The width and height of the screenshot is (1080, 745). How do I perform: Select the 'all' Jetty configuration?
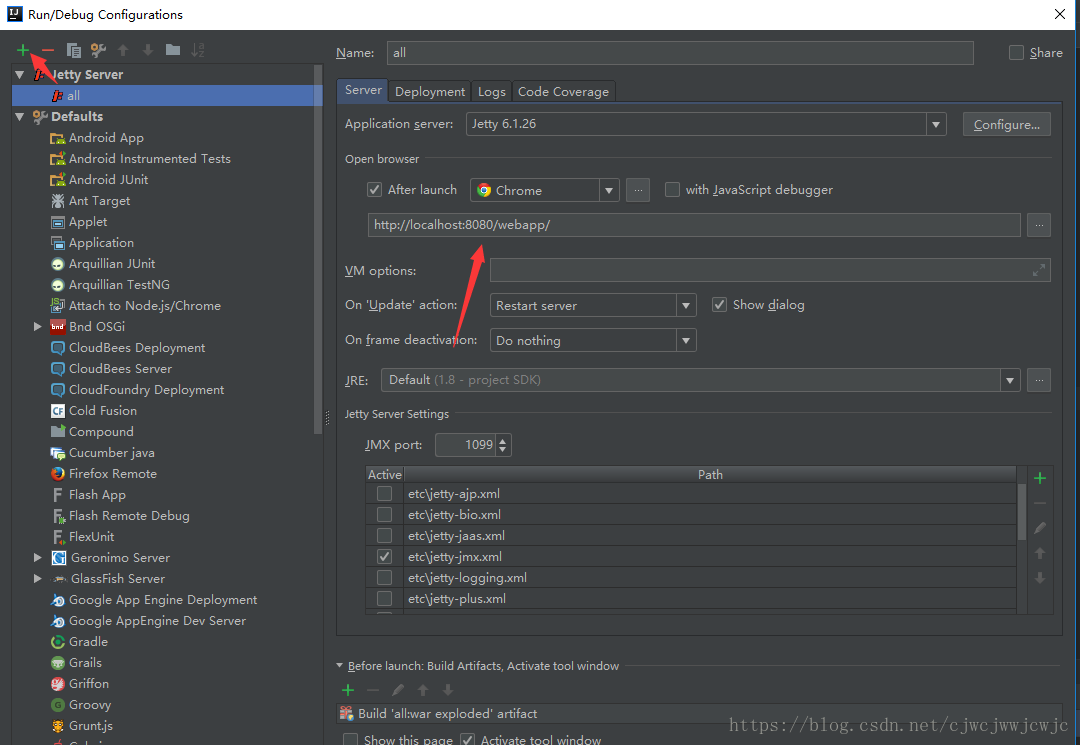[x=167, y=96]
